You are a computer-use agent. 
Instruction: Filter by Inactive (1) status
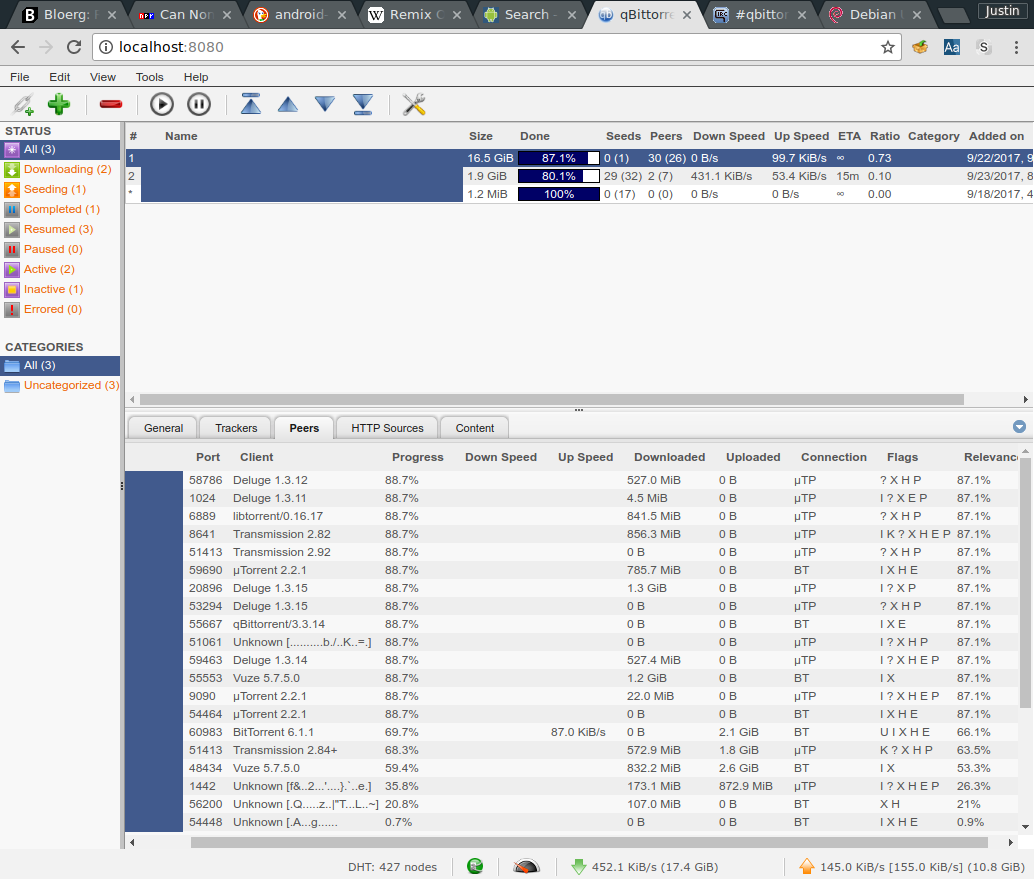pyautogui.click(x=60, y=289)
